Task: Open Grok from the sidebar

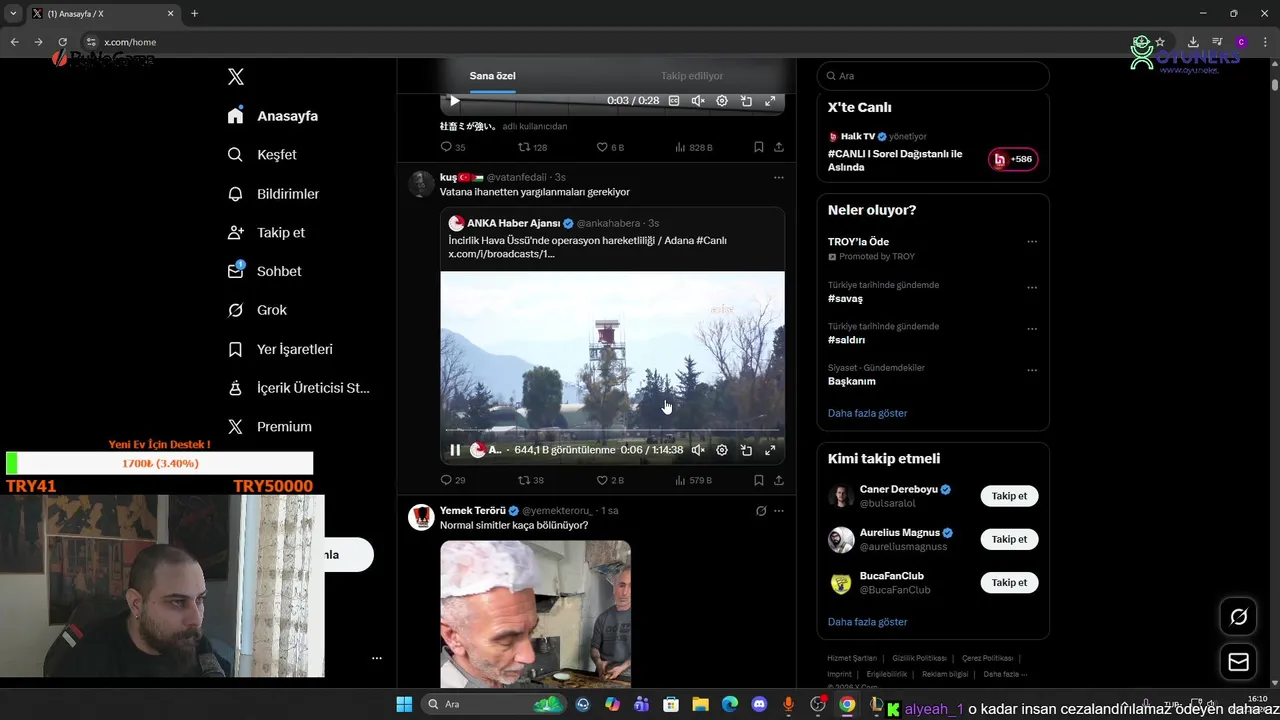Action: point(257,310)
